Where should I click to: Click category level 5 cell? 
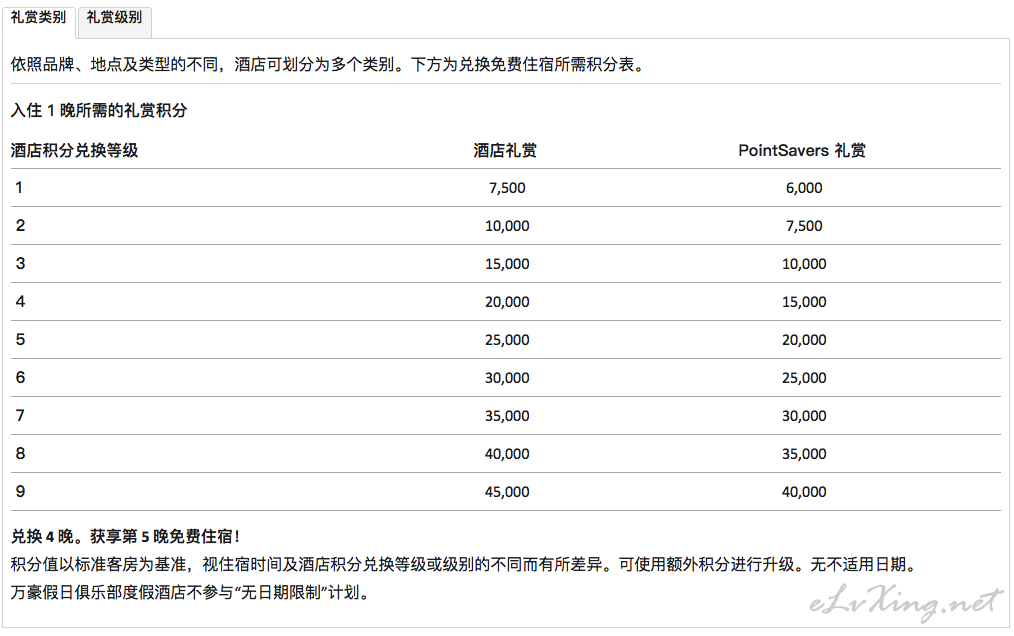20,340
